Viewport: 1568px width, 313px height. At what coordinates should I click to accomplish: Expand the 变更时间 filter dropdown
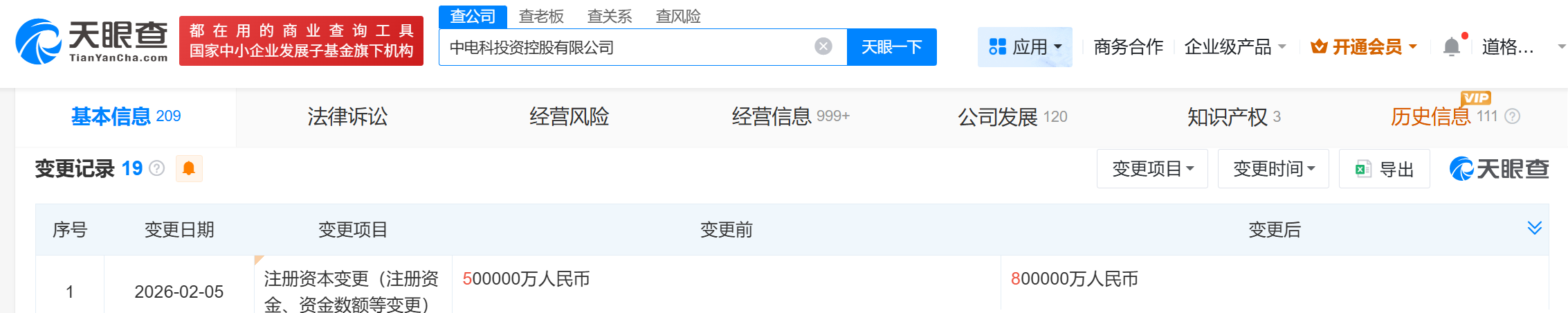click(x=1273, y=169)
